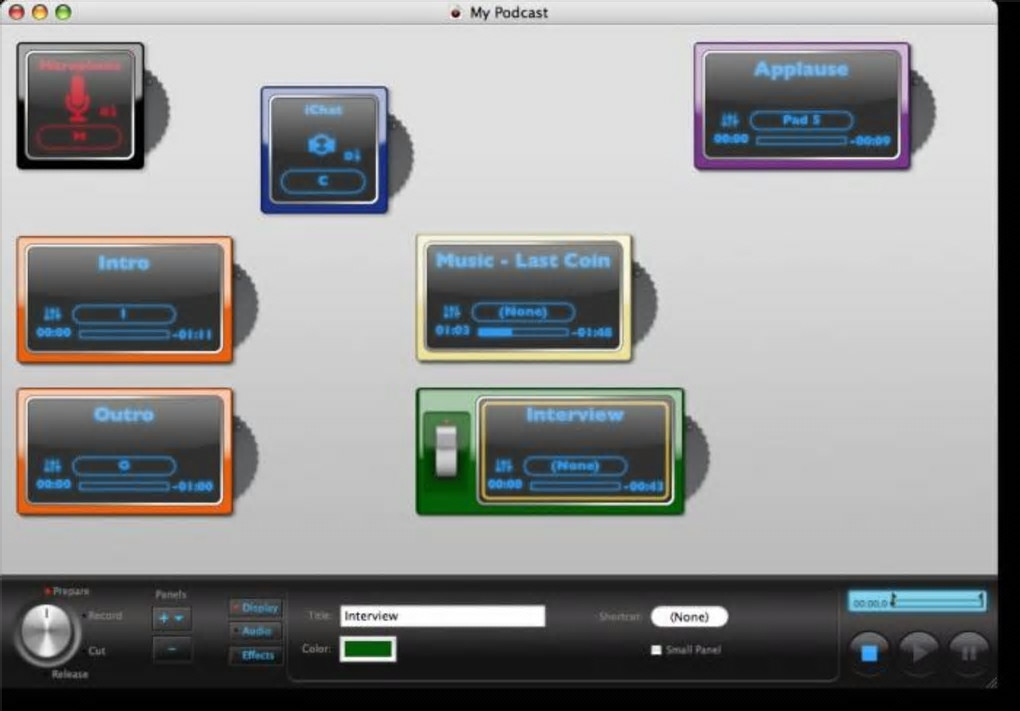The width and height of the screenshot is (1020, 711).
Task: Open the Shortcut (None) selector in bottom bar
Action: tap(689, 617)
